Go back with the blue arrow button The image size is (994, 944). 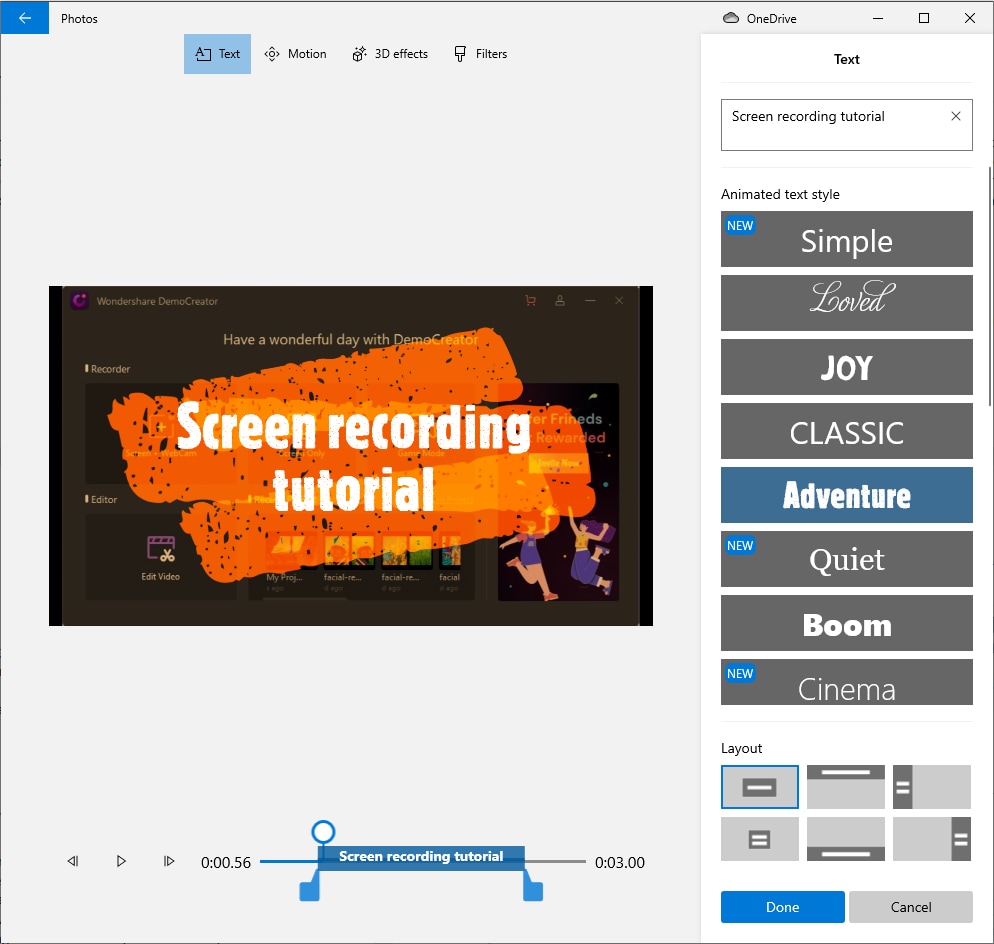(25, 18)
